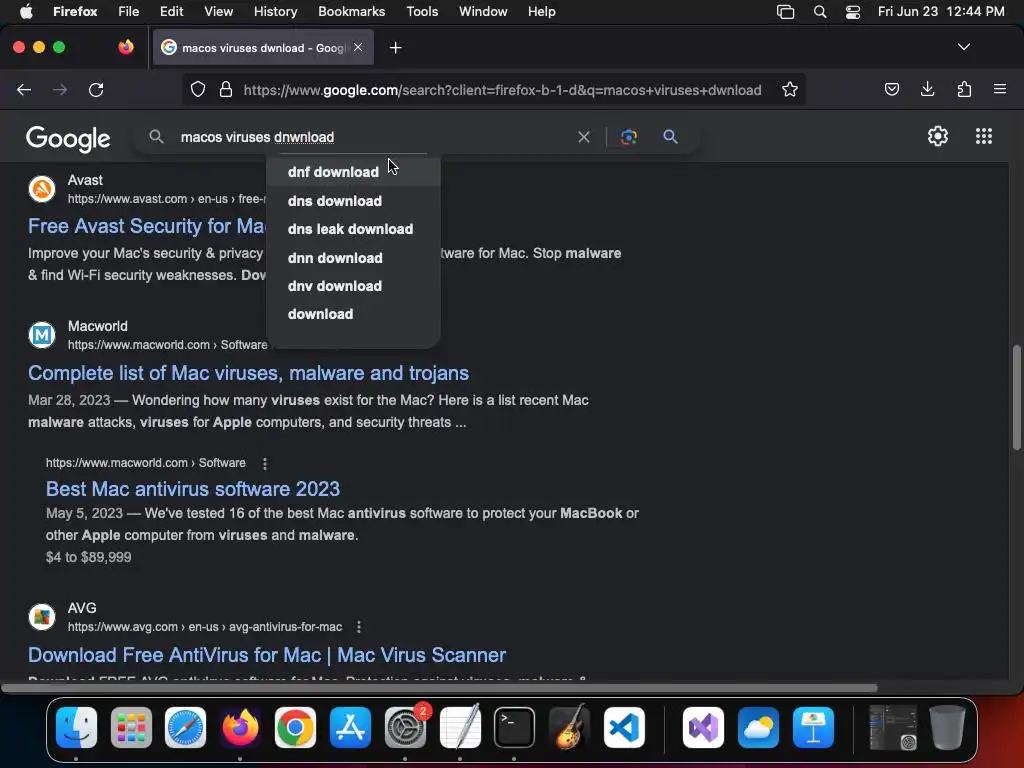
Task: Open Spotlight search in menu bar
Action: (820, 12)
